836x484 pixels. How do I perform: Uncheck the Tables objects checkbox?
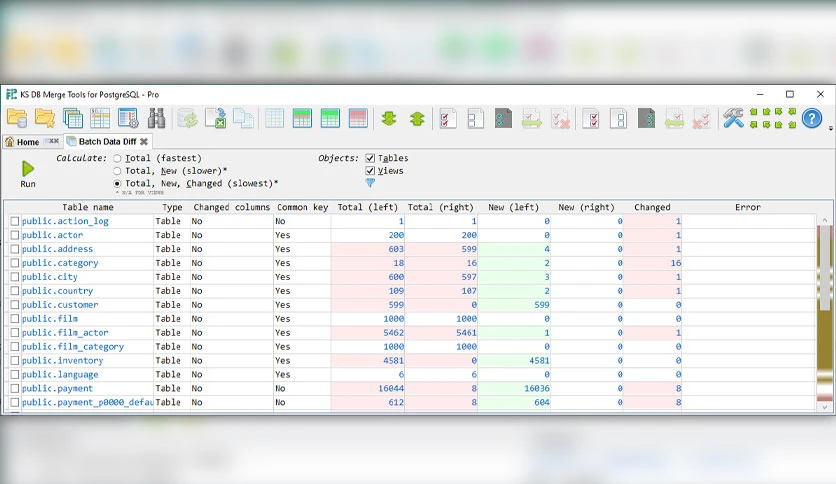point(370,158)
